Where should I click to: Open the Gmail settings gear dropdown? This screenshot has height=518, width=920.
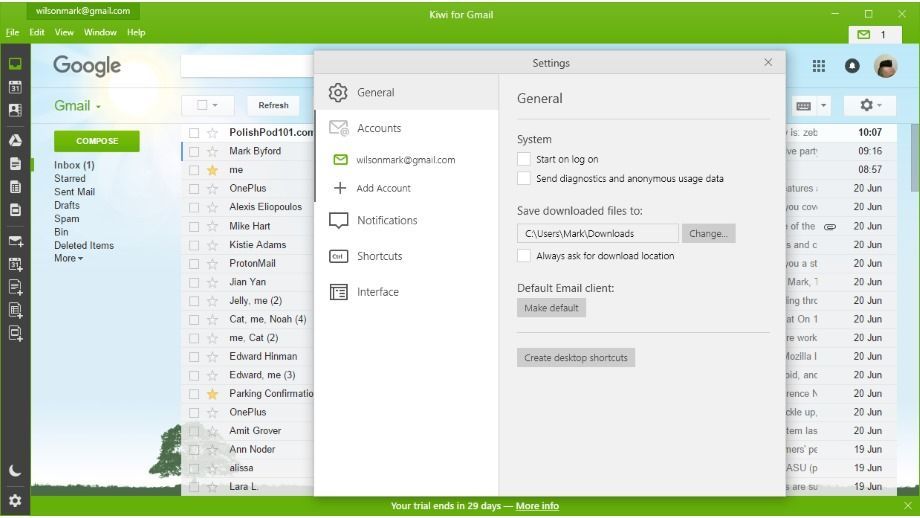pyautogui.click(x=870, y=105)
